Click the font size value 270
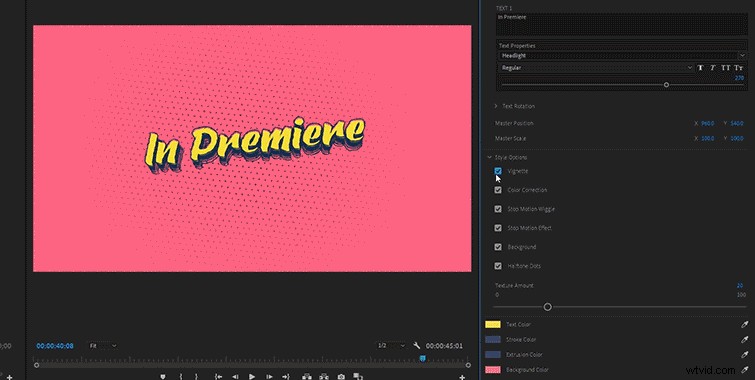Viewport: 755px width, 380px height. coord(739,78)
